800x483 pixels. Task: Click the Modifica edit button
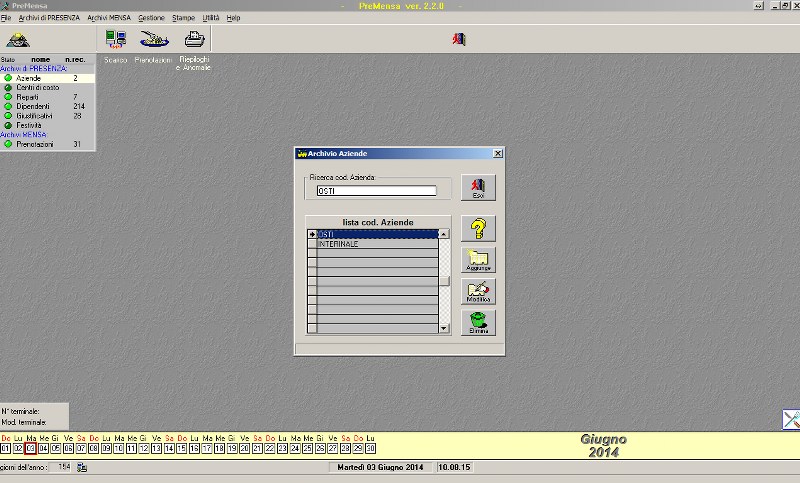click(x=478, y=291)
